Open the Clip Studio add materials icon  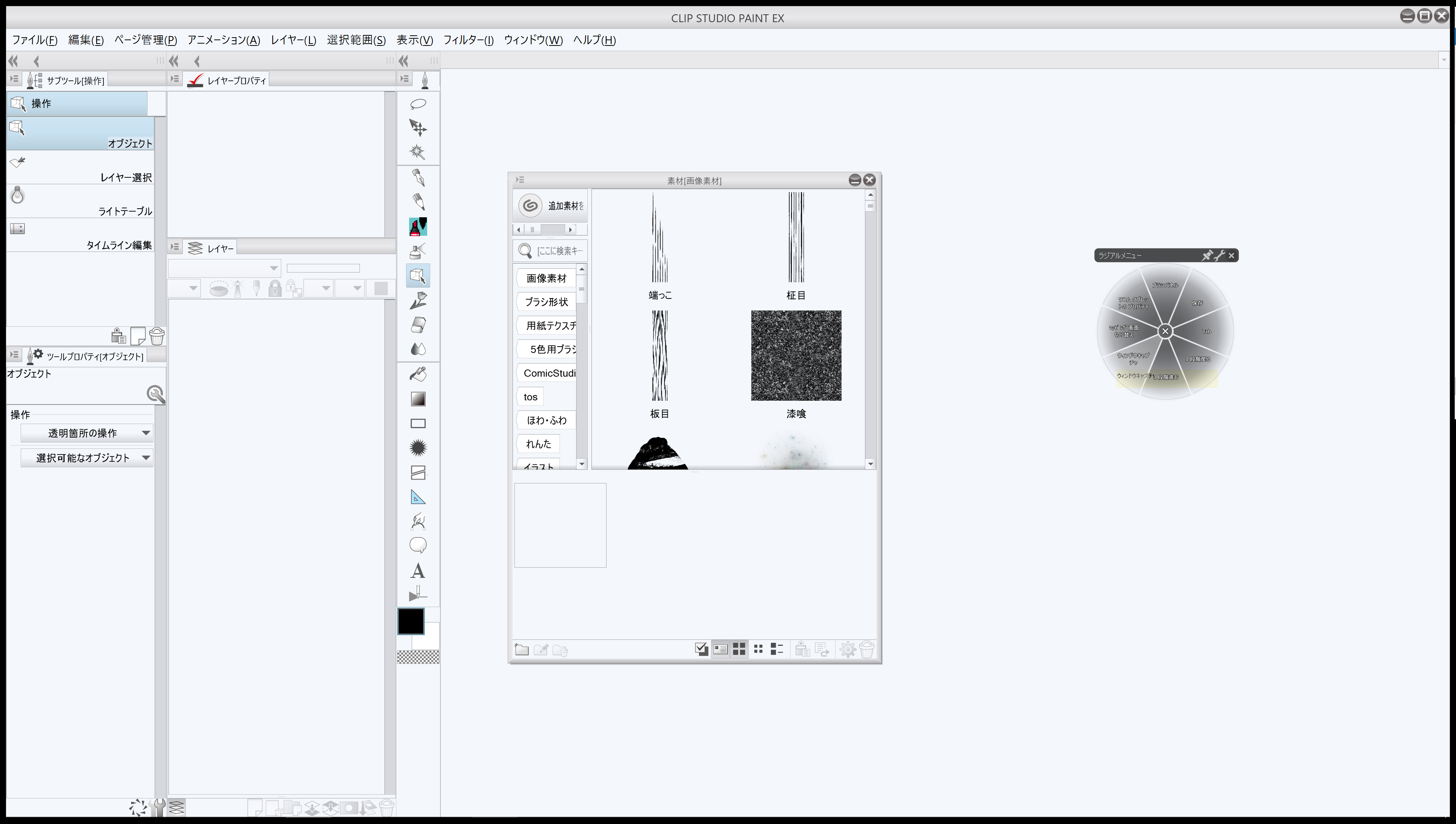pos(531,205)
